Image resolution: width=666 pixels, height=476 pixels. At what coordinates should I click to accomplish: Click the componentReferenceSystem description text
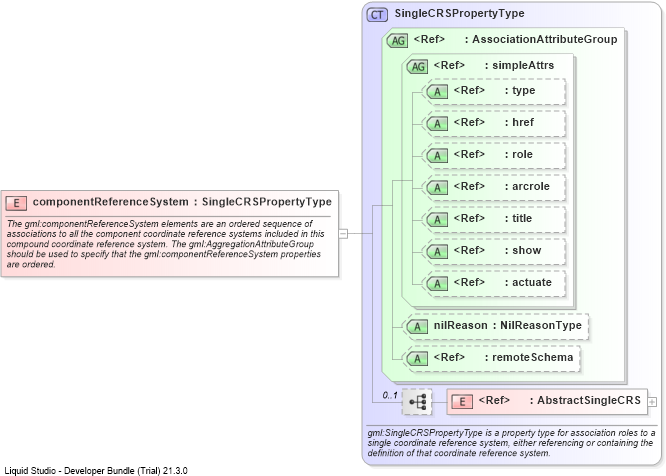pyautogui.click(x=166, y=244)
